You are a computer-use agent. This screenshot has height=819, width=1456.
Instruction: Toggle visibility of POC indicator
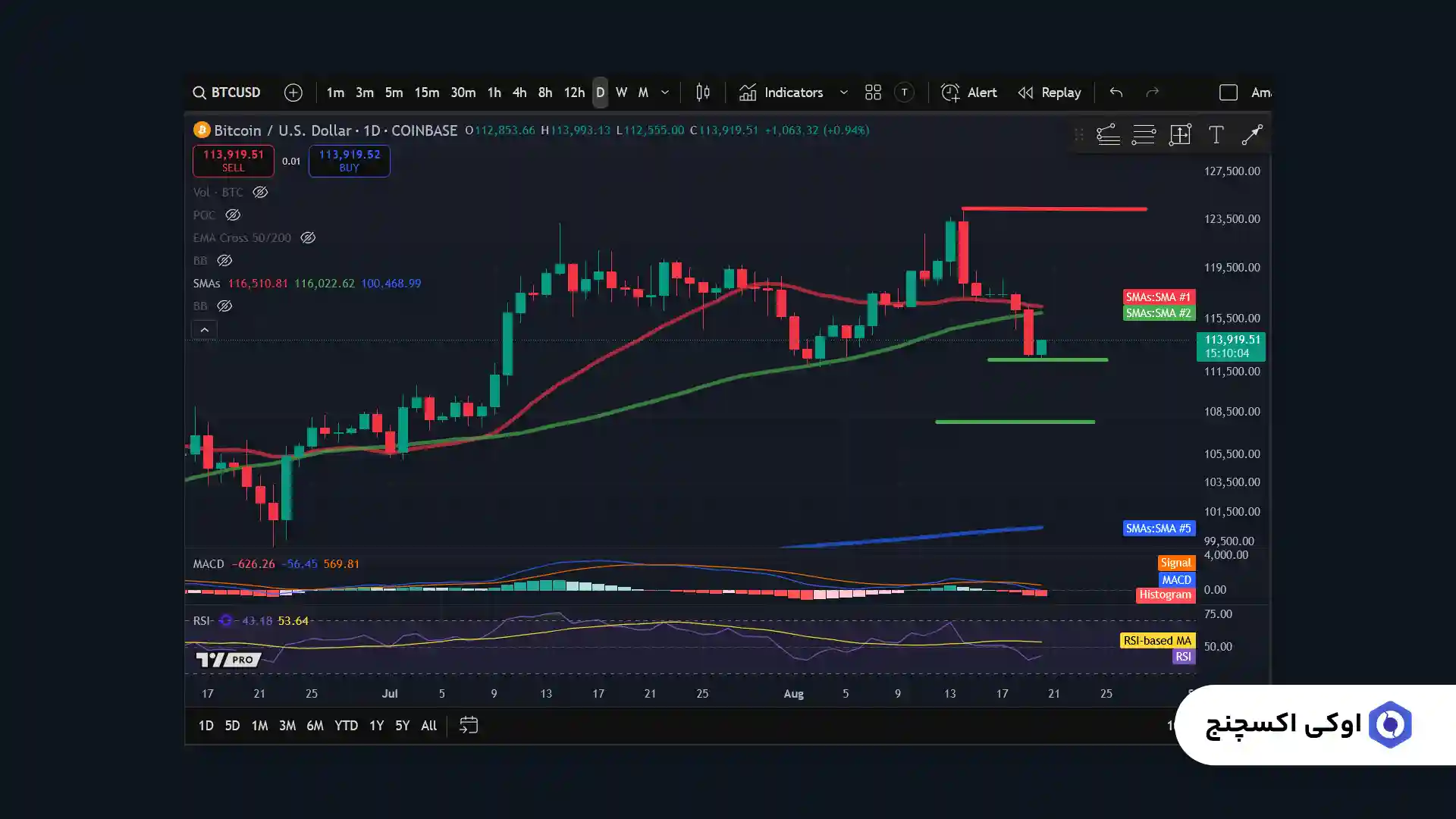coord(233,215)
